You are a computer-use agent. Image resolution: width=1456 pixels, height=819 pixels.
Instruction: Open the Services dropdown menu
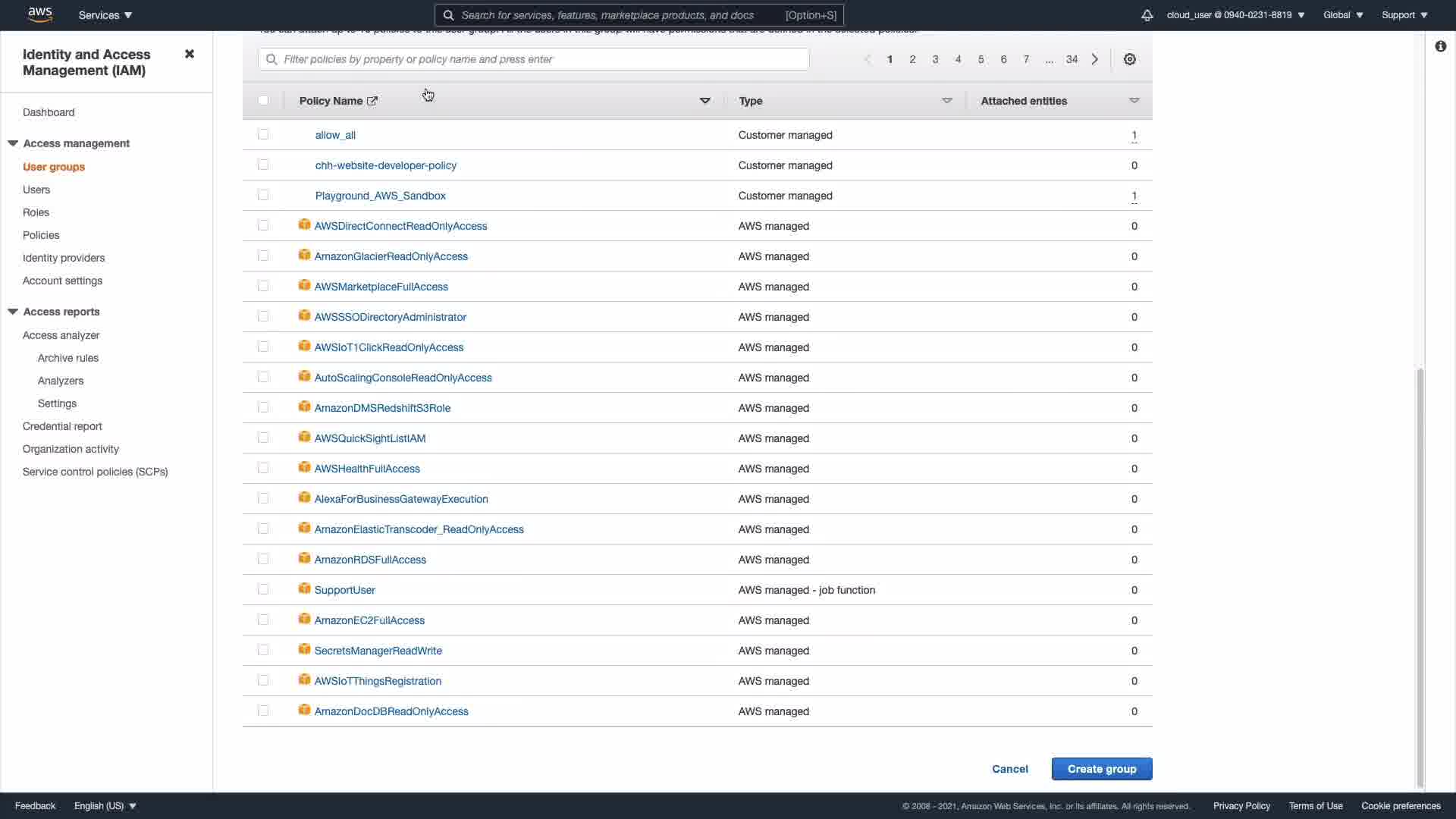105,15
